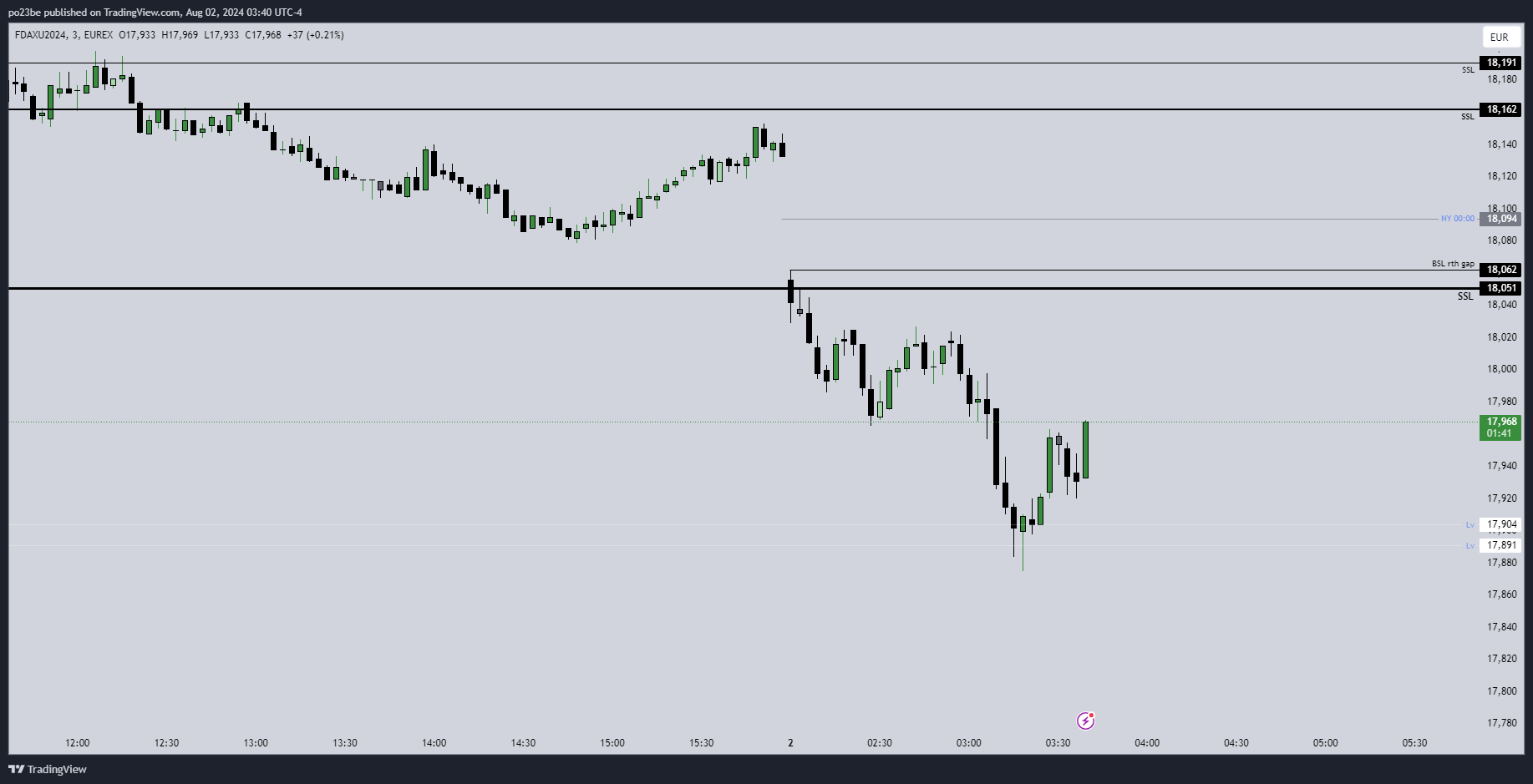Click the FDAXU2024 symbol title

point(40,35)
